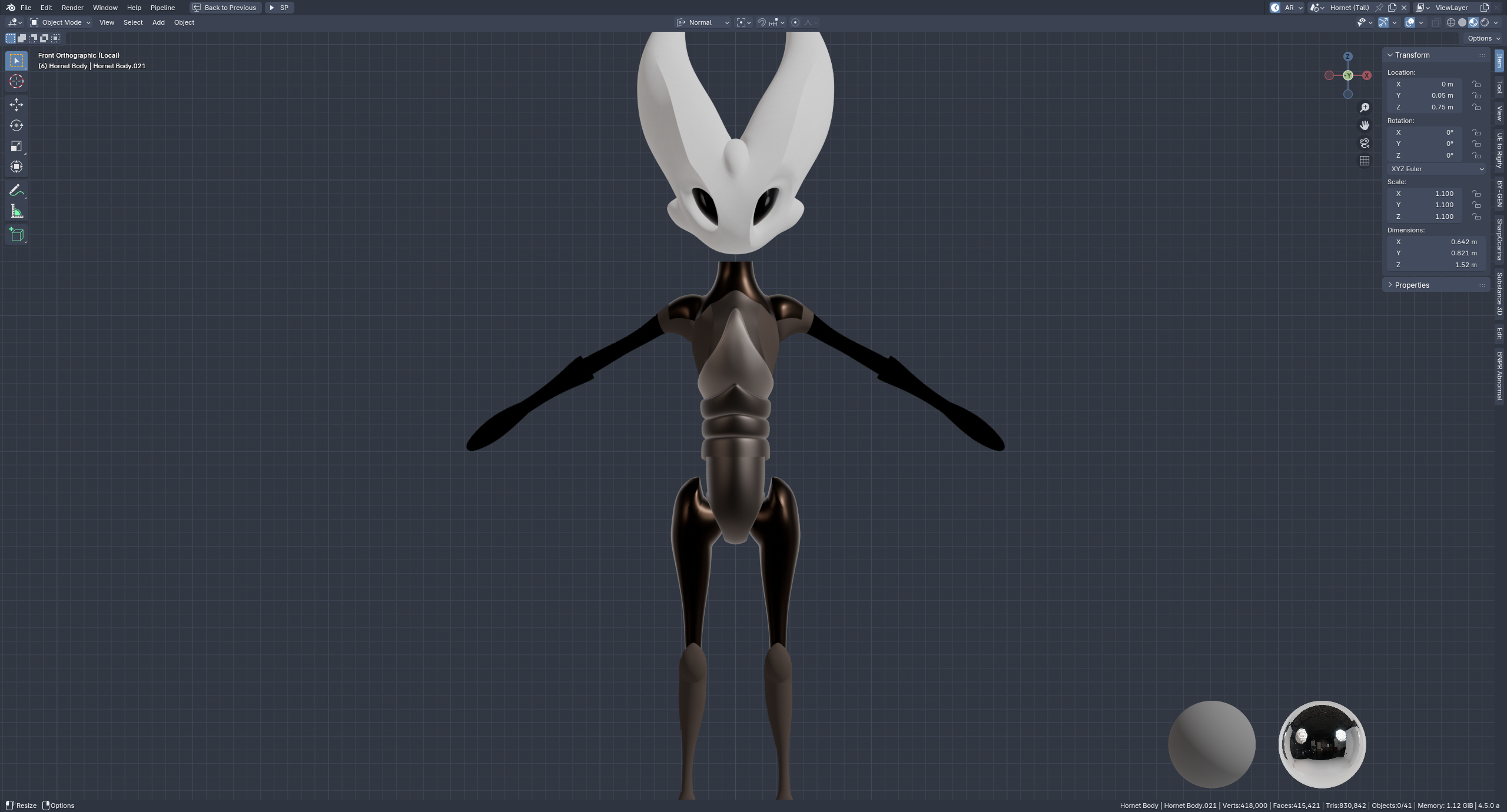
Task: Open the viewport Select menu
Action: [133, 22]
